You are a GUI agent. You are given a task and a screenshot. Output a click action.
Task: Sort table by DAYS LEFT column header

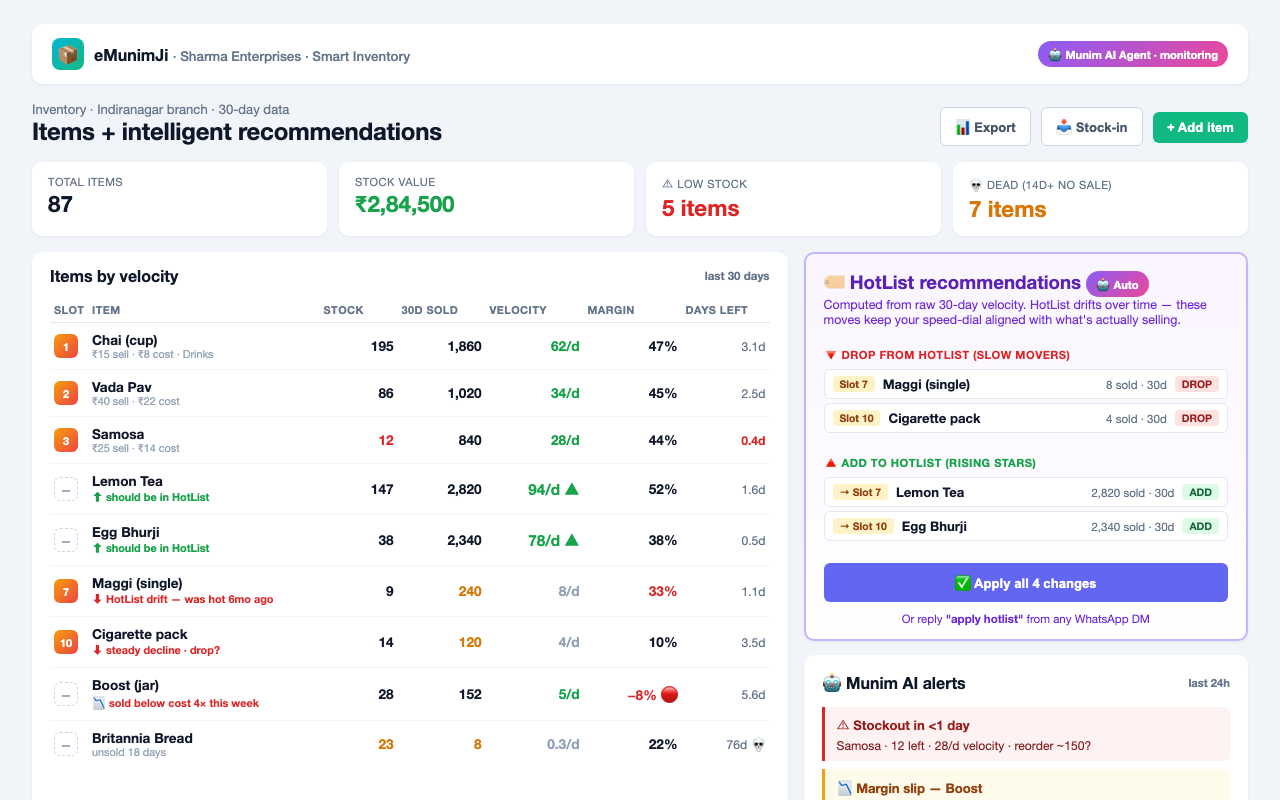click(716, 310)
